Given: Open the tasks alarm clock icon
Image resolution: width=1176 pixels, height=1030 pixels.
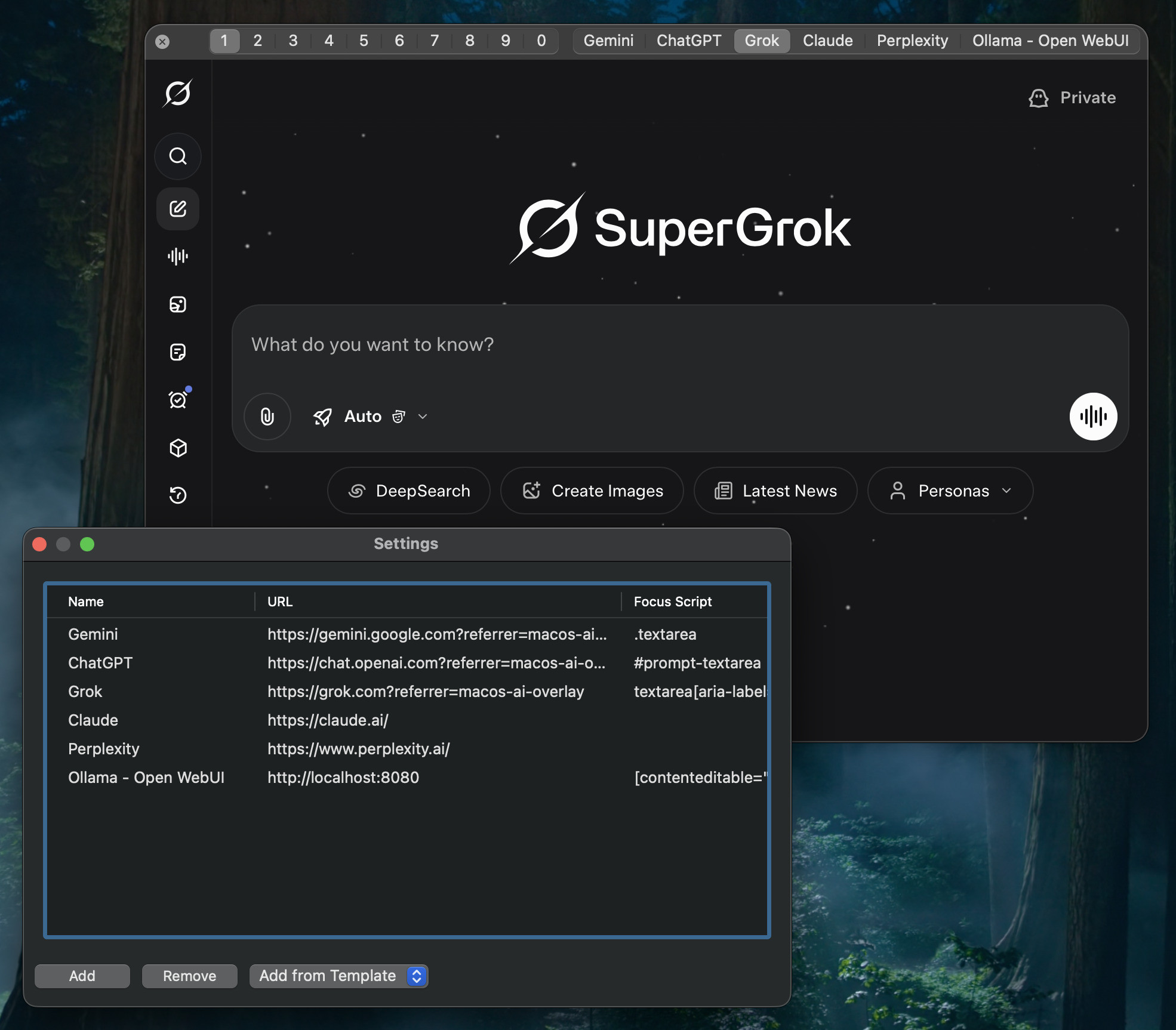Looking at the screenshot, I should [x=178, y=400].
